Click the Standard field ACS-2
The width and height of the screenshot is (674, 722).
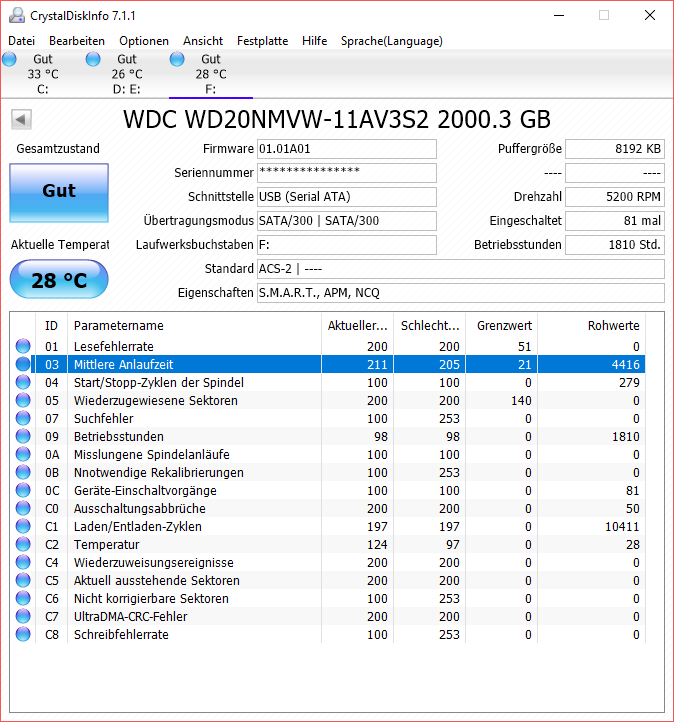[460, 268]
